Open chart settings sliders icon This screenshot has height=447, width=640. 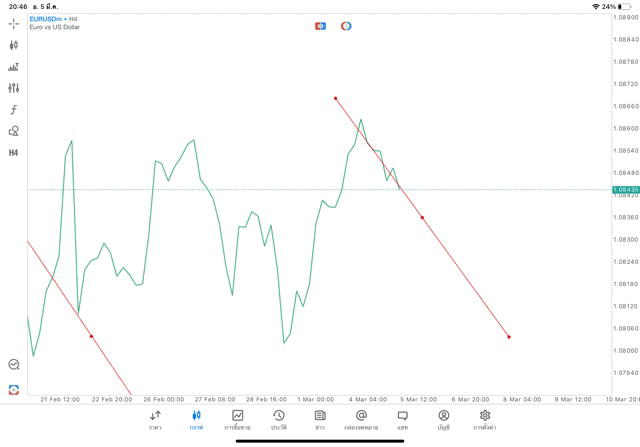[x=14, y=88]
